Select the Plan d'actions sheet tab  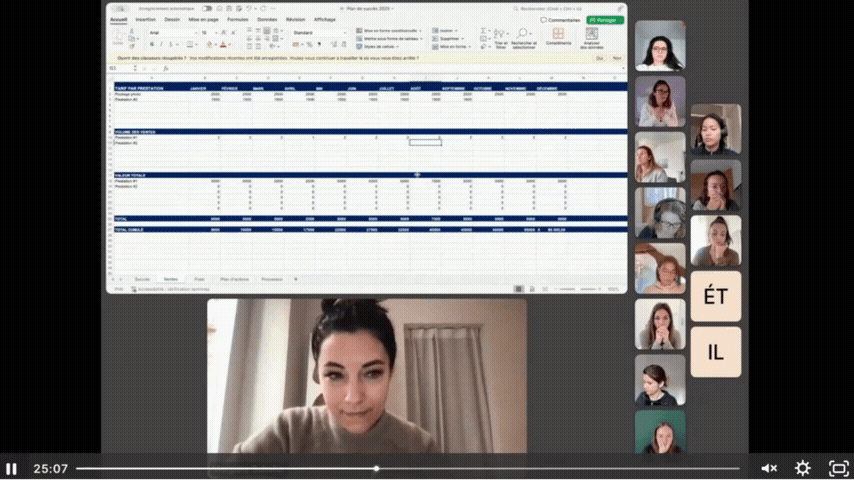click(x=234, y=279)
